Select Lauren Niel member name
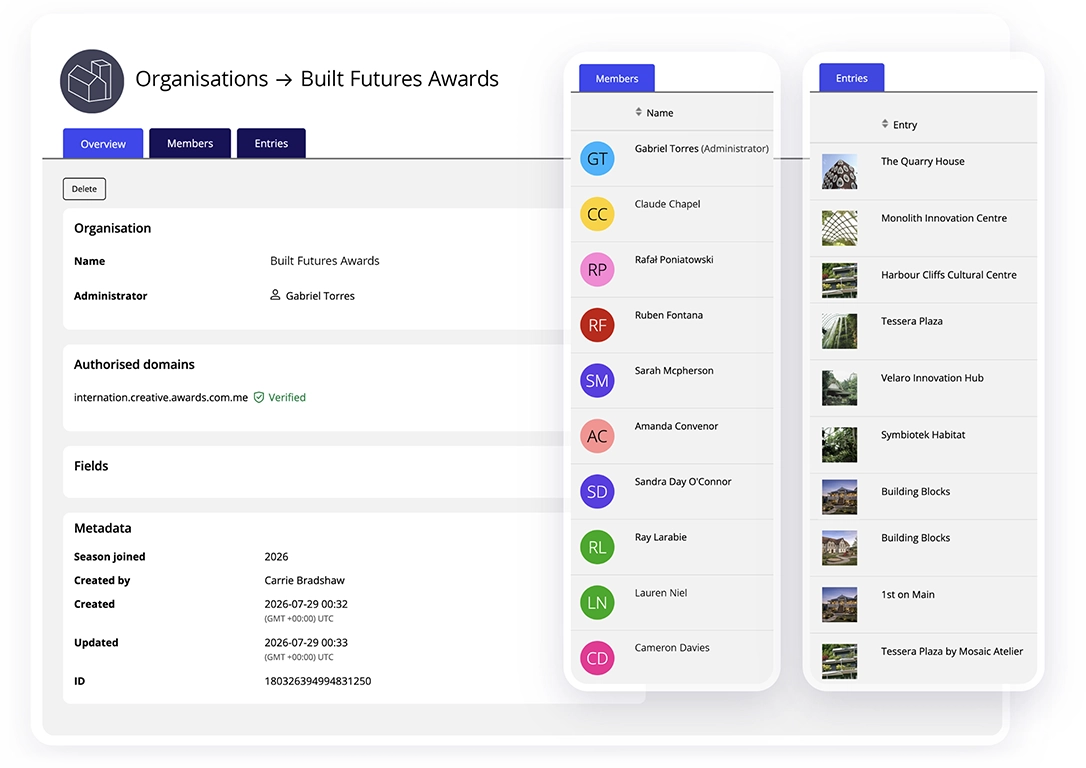 point(661,593)
